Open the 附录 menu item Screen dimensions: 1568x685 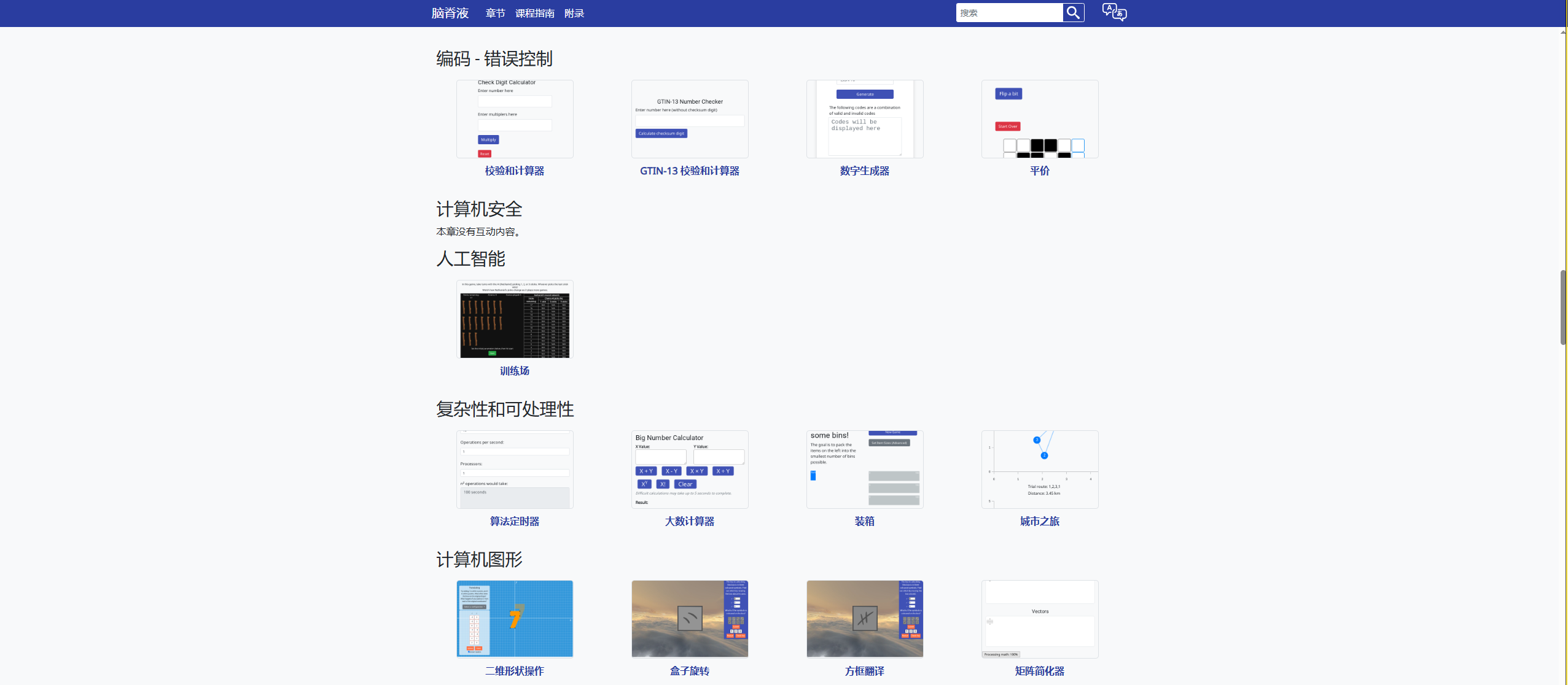(574, 14)
